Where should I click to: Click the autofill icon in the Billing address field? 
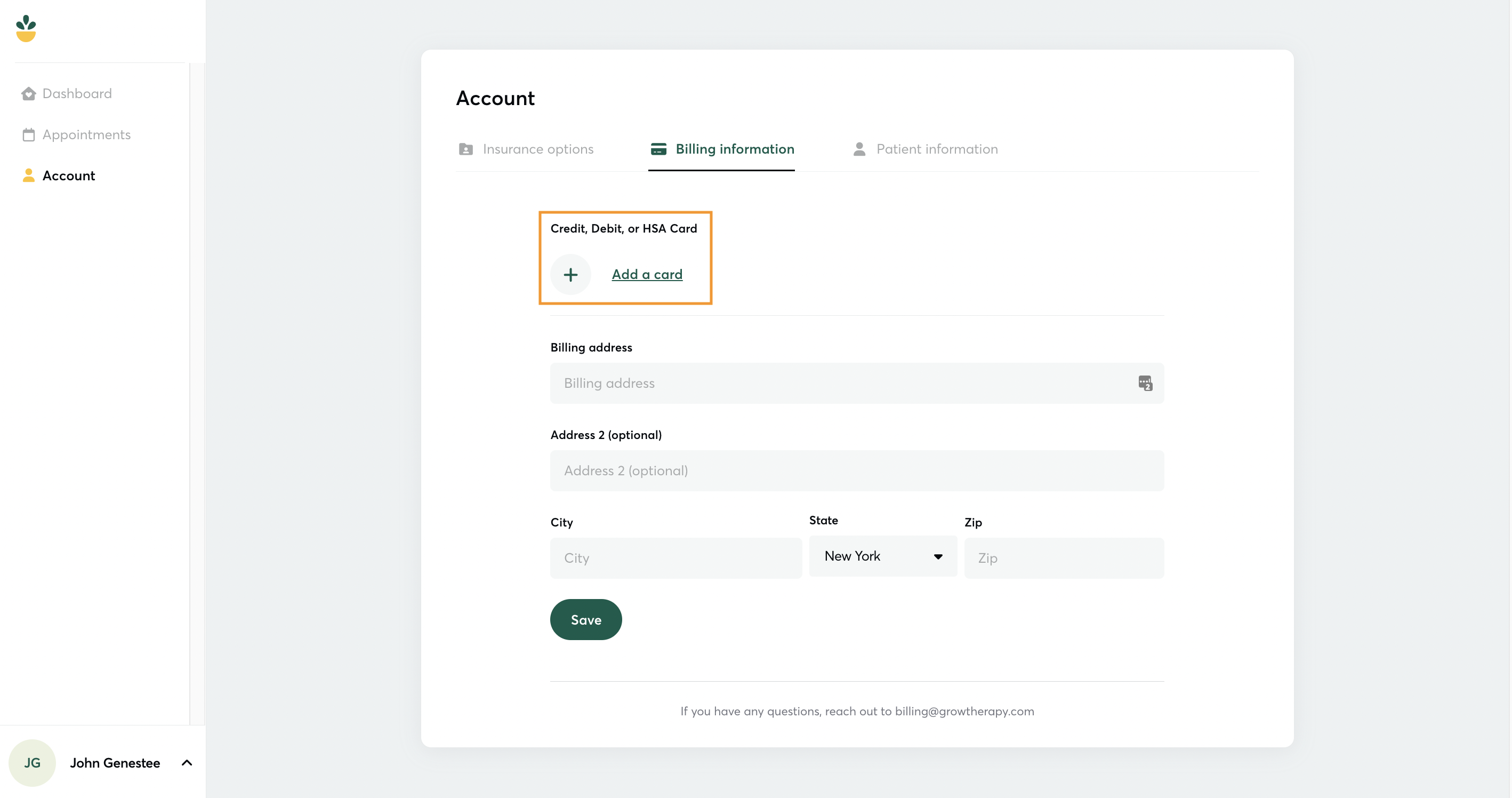tap(1145, 384)
